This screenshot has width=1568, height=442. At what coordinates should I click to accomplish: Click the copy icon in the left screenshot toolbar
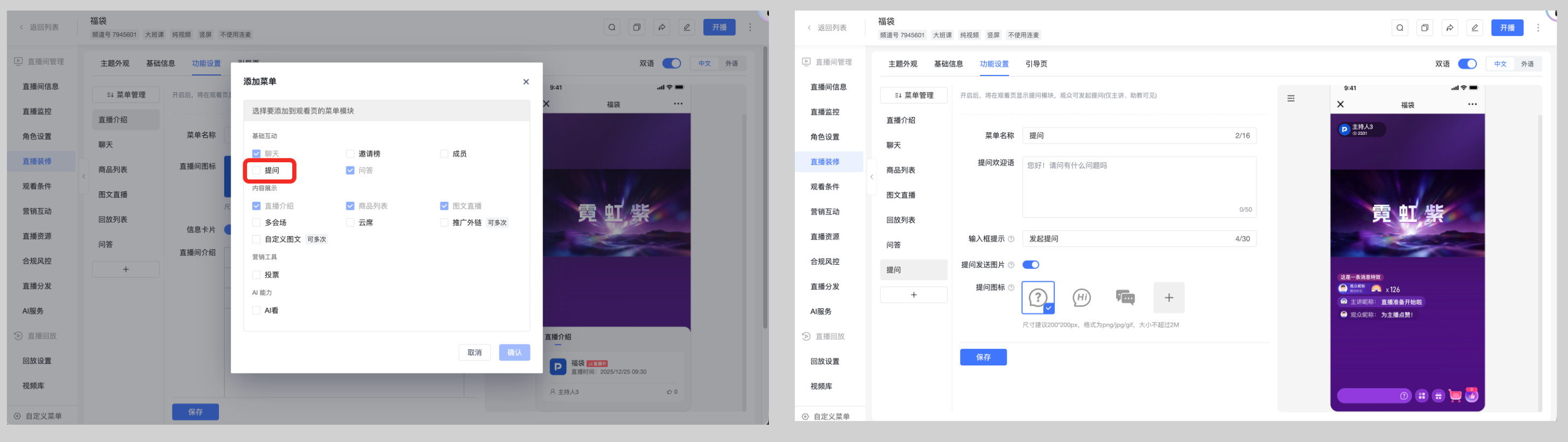637,27
